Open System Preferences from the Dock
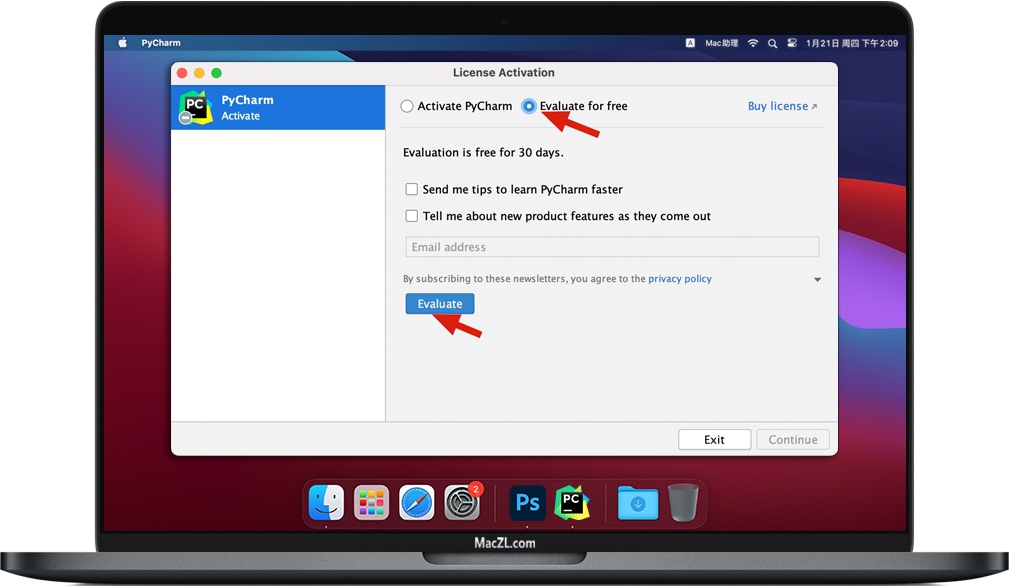 coord(462,502)
